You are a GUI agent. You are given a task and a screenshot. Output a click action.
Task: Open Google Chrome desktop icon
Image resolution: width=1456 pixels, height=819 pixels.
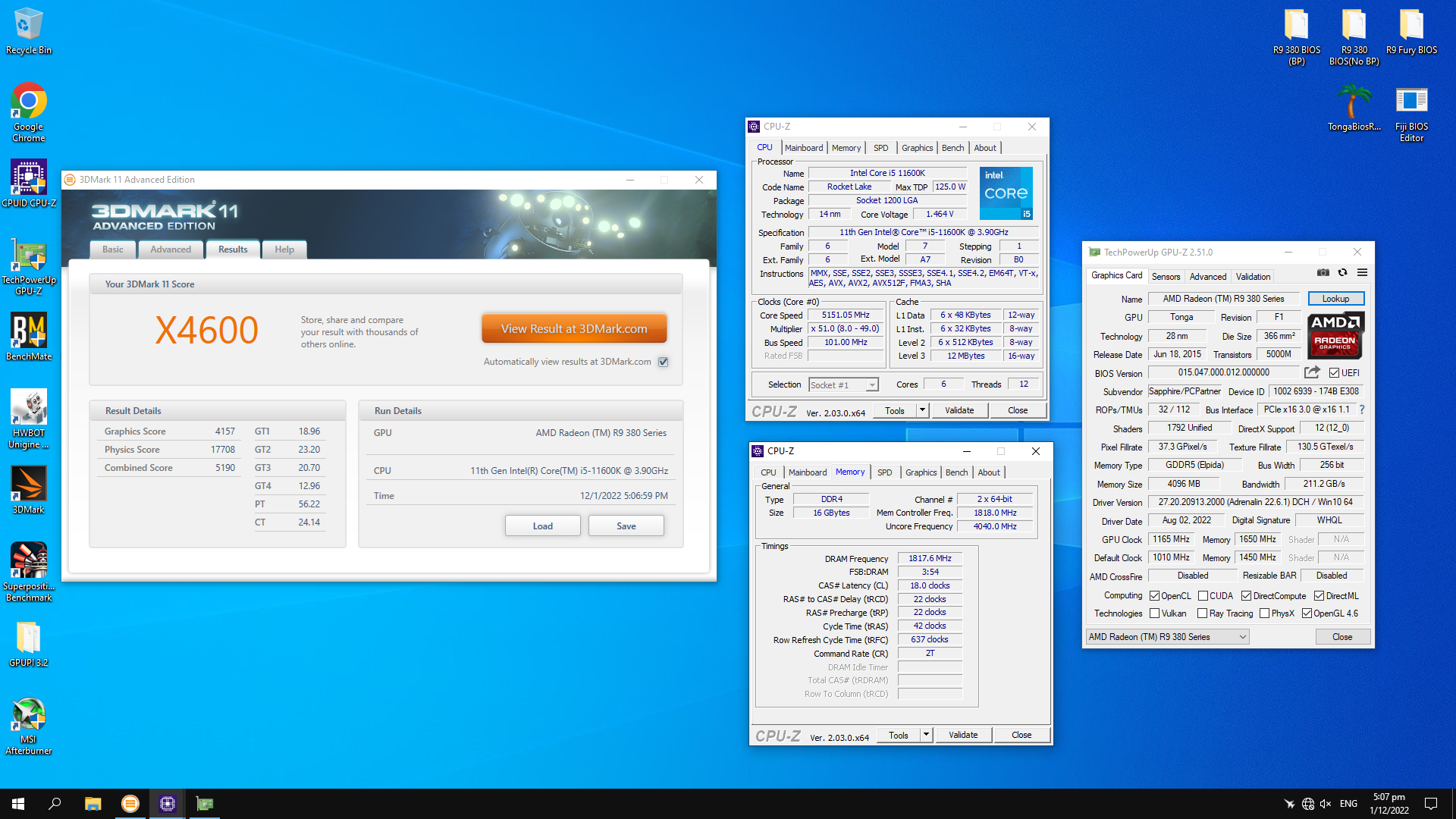click(x=29, y=112)
